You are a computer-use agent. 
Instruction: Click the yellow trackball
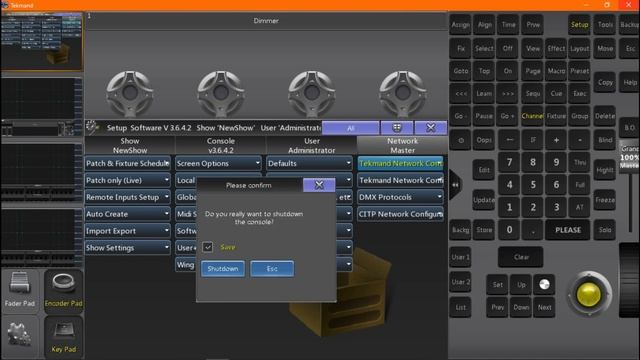click(x=589, y=294)
